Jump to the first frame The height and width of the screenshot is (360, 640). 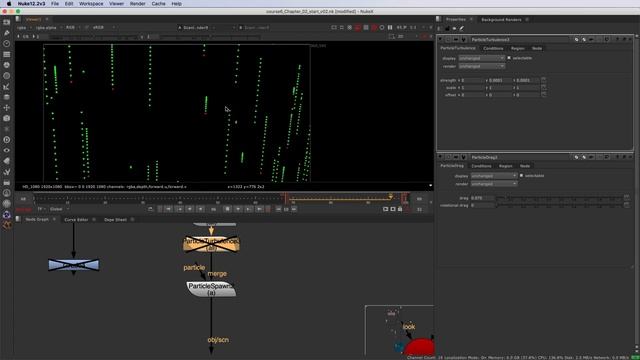[x=168, y=209]
